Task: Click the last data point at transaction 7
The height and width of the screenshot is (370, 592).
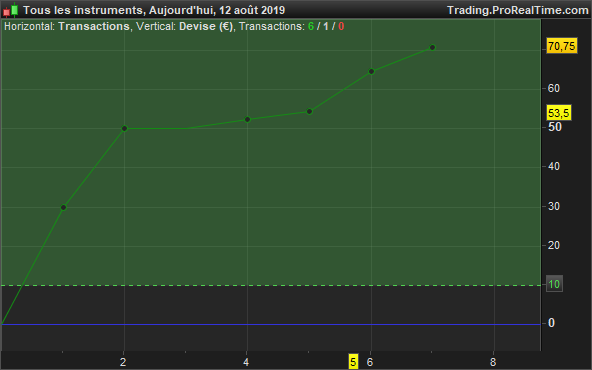Action: 433,48
